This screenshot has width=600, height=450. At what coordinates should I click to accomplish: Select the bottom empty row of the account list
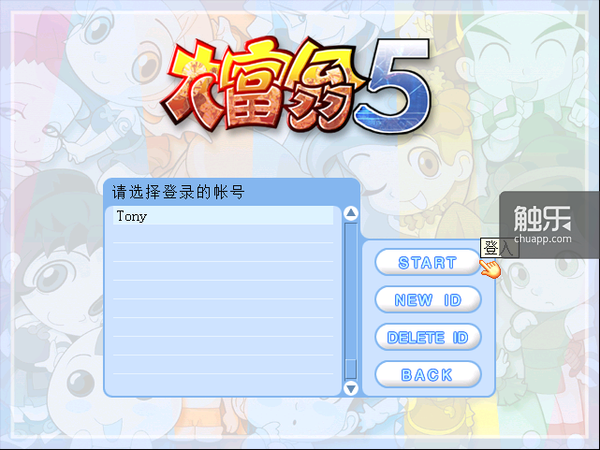223,384
